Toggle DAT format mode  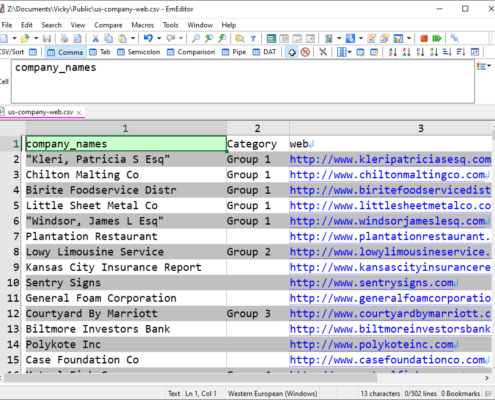coord(264,52)
